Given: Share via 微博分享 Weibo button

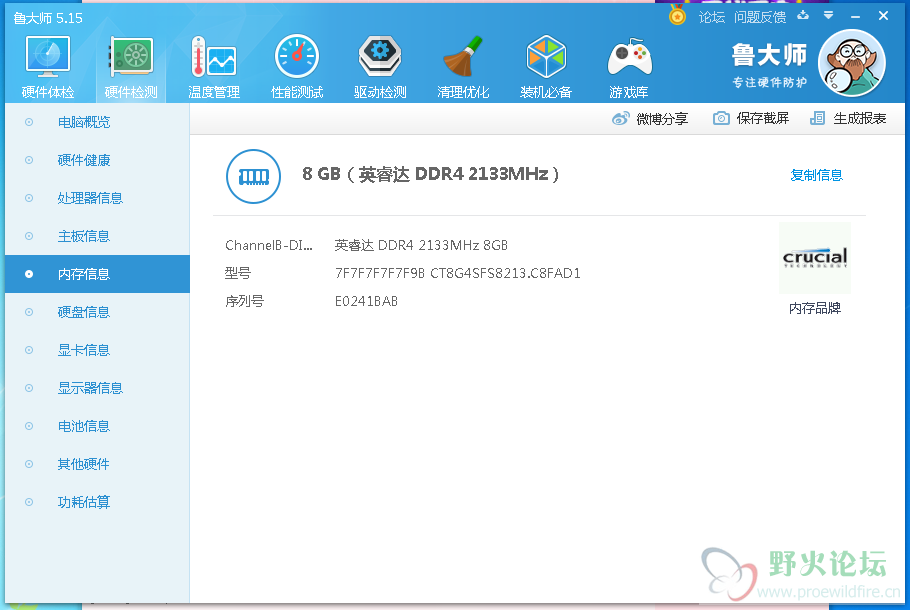Looking at the screenshot, I should (x=650, y=118).
